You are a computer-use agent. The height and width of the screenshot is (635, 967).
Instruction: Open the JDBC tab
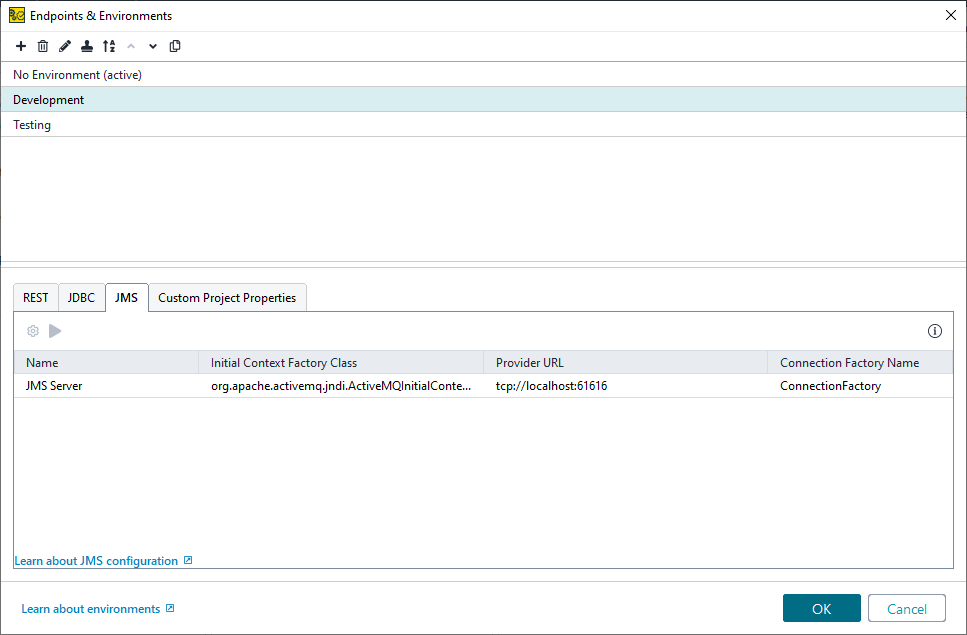[x=80, y=297]
